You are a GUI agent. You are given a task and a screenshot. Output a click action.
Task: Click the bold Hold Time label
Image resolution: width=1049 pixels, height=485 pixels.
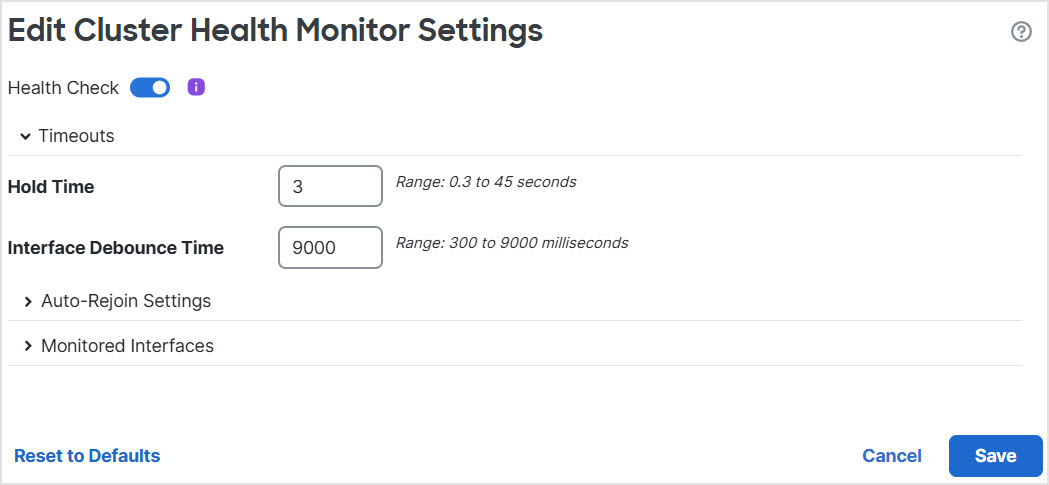coord(51,187)
